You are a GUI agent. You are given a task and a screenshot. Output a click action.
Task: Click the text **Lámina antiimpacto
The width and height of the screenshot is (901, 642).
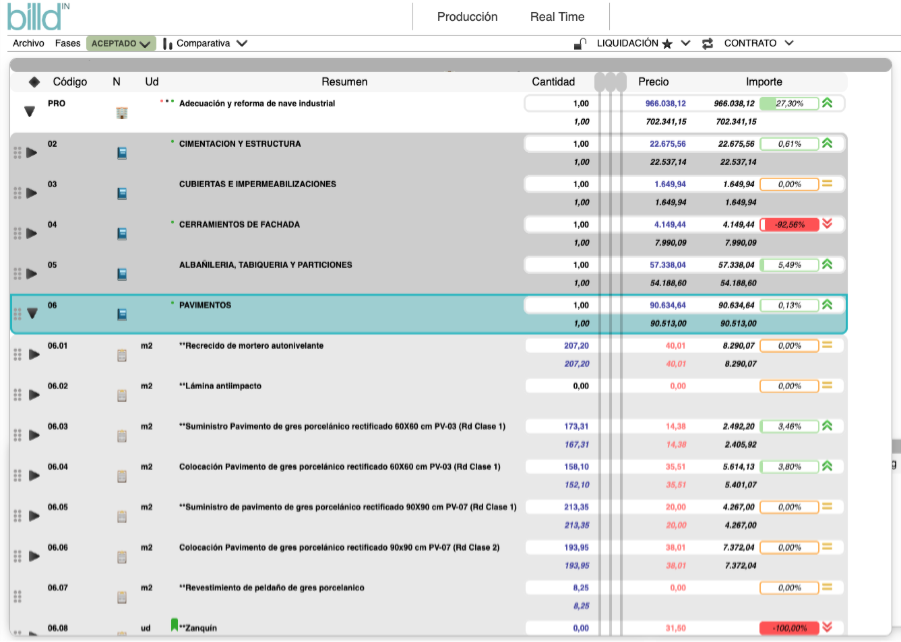[220, 386]
